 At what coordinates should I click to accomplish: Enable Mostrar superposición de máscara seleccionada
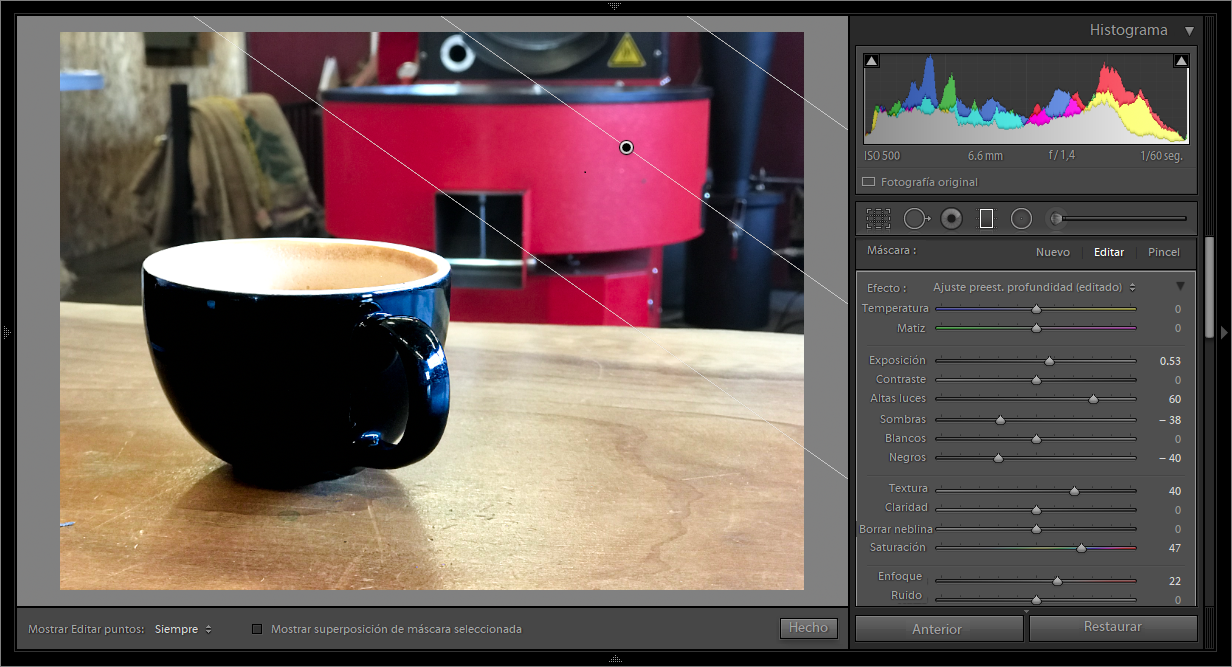pos(257,629)
